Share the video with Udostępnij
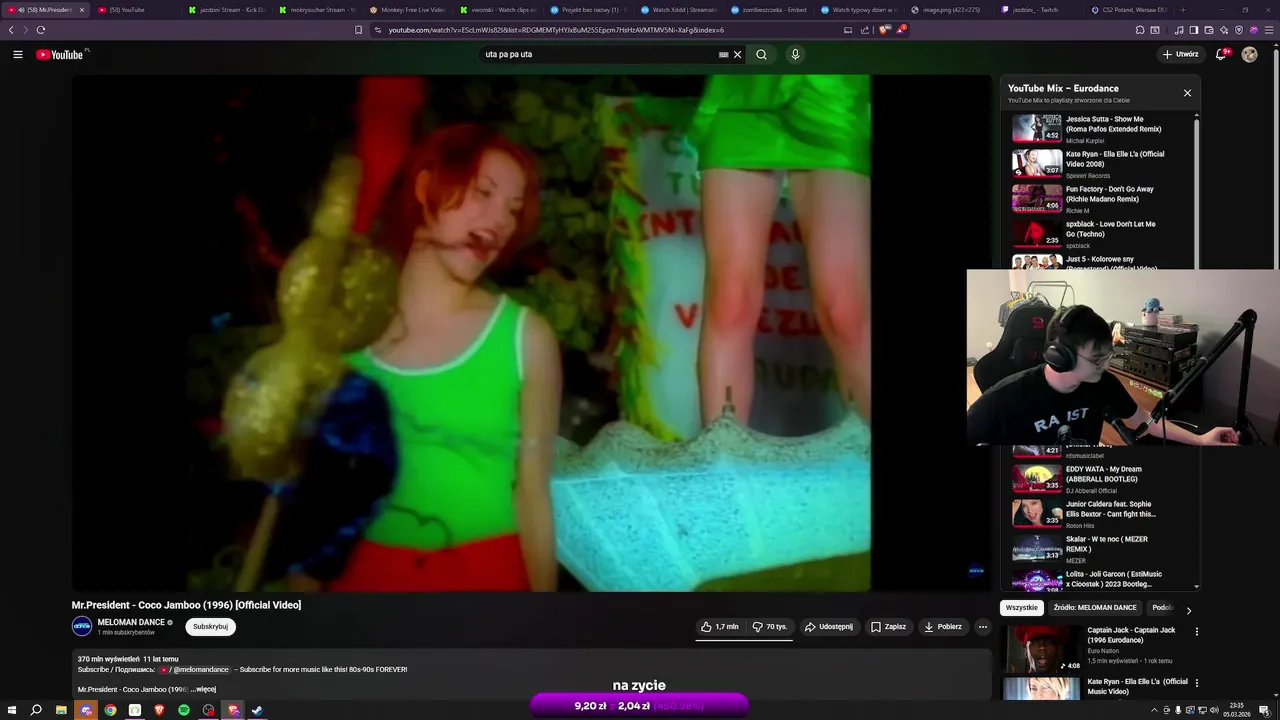The height and width of the screenshot is (720, 1280). tap(829, 627)
